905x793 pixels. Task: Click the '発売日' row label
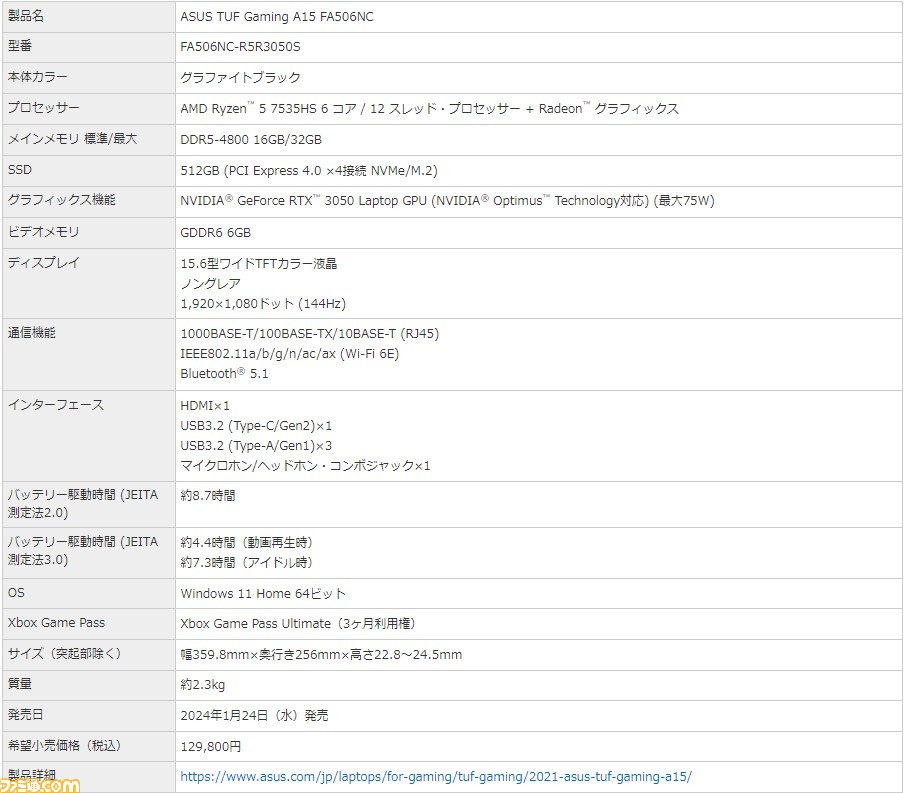[25, 715]
